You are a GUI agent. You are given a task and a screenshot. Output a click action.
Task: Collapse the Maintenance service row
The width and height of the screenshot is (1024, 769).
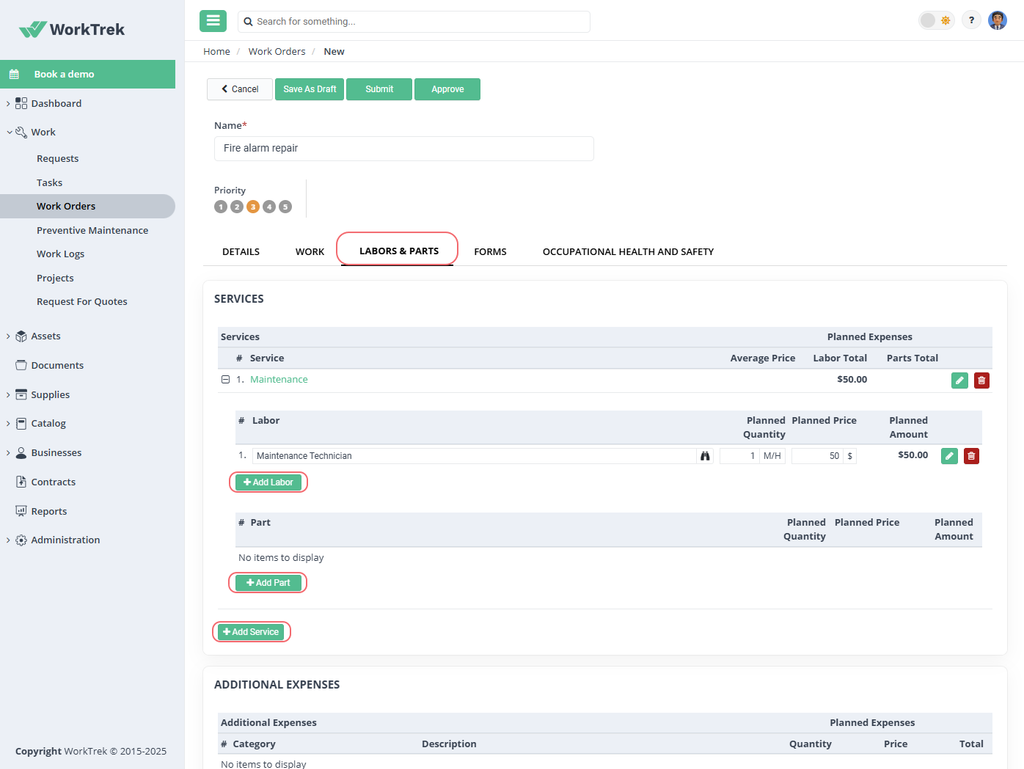[x=225, y=379]
